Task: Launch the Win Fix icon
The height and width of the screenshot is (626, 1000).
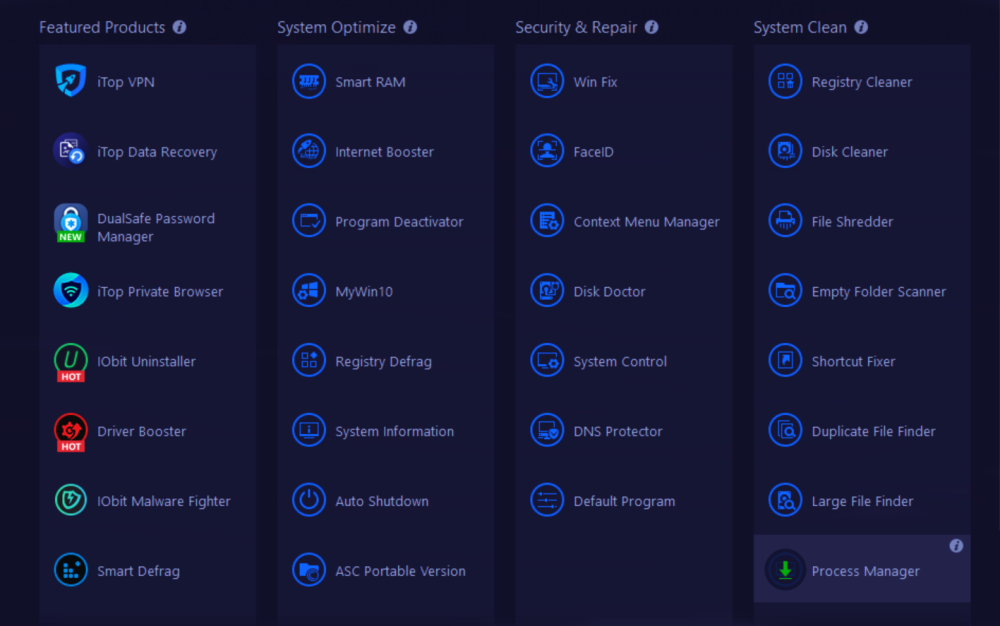Action: [x=547, y=81]
